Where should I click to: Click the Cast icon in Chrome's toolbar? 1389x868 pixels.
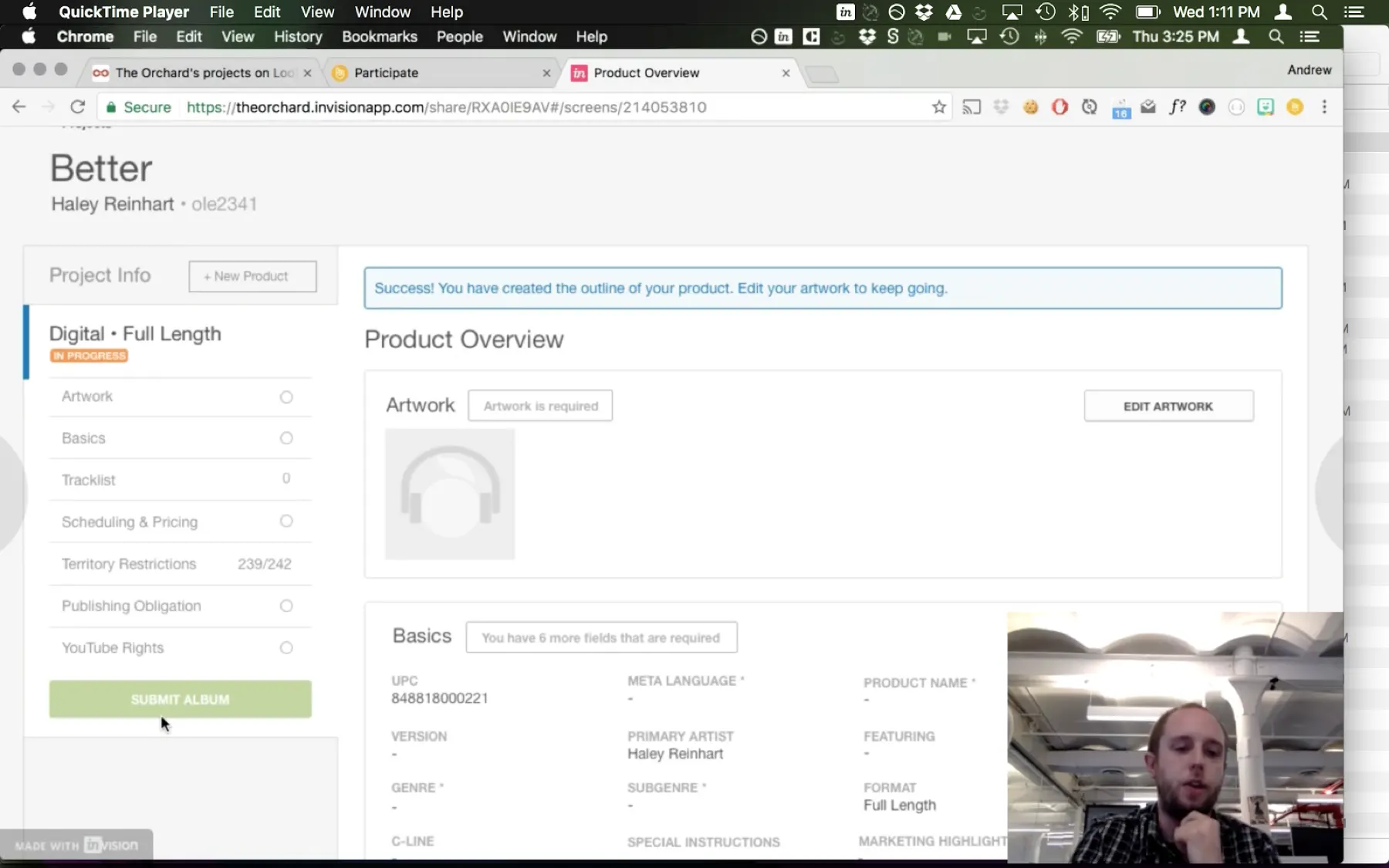click(972, 107)
